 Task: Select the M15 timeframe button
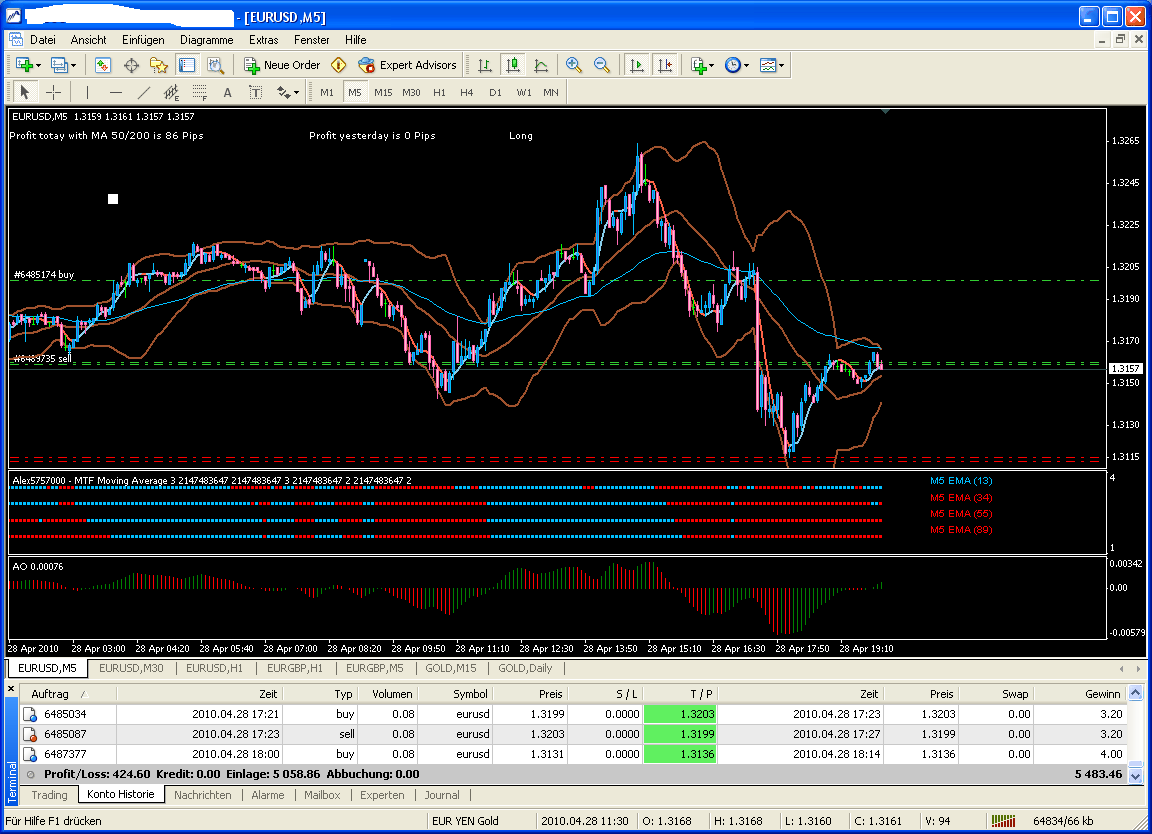pos(383,92)
